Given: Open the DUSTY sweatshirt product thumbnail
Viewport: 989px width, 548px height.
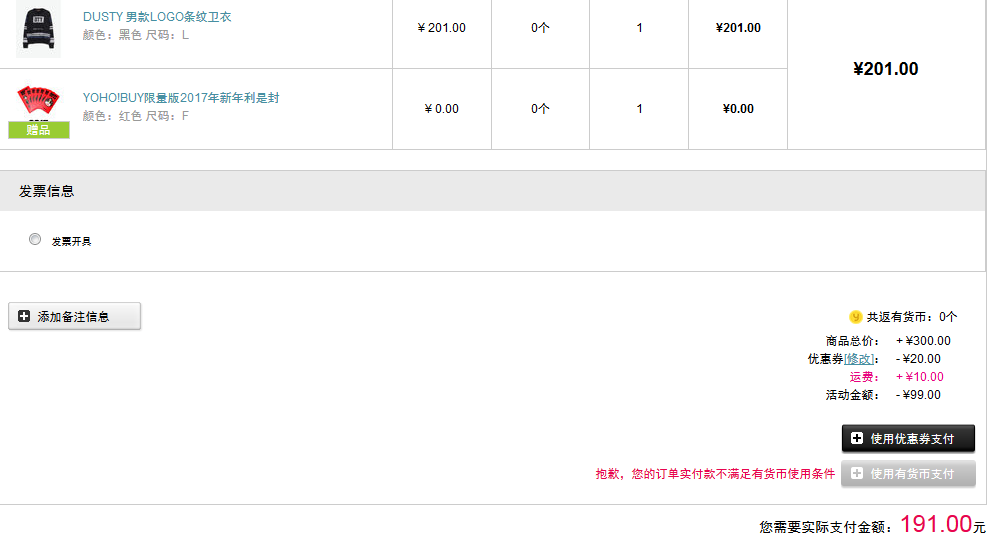Looking at the screenshot, I should tap(38, 28).
